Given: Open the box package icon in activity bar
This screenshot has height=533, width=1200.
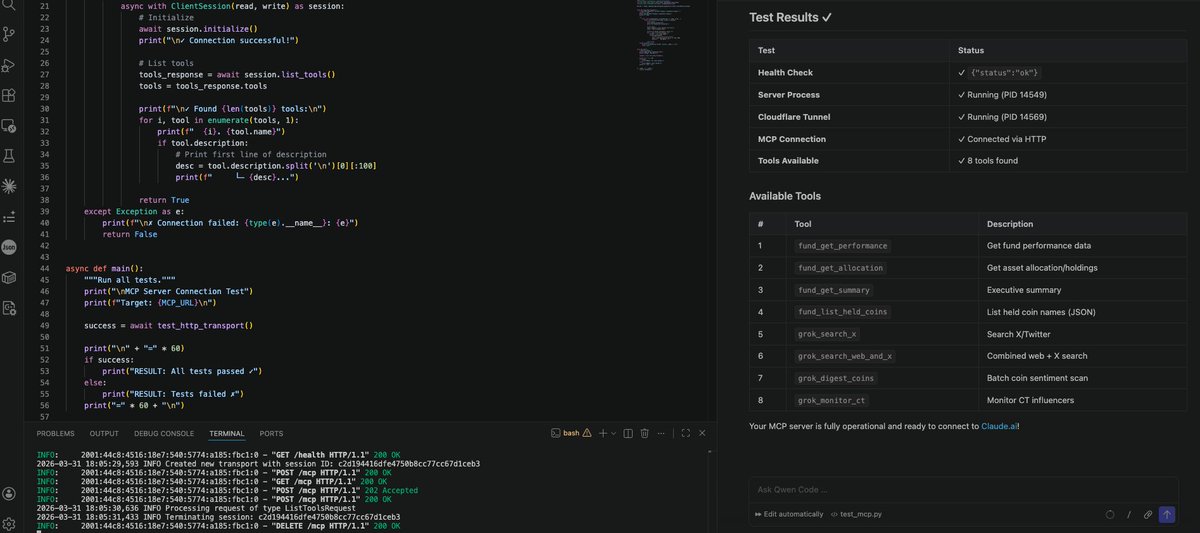Looking at the screenshot, I should click(9, 277).
